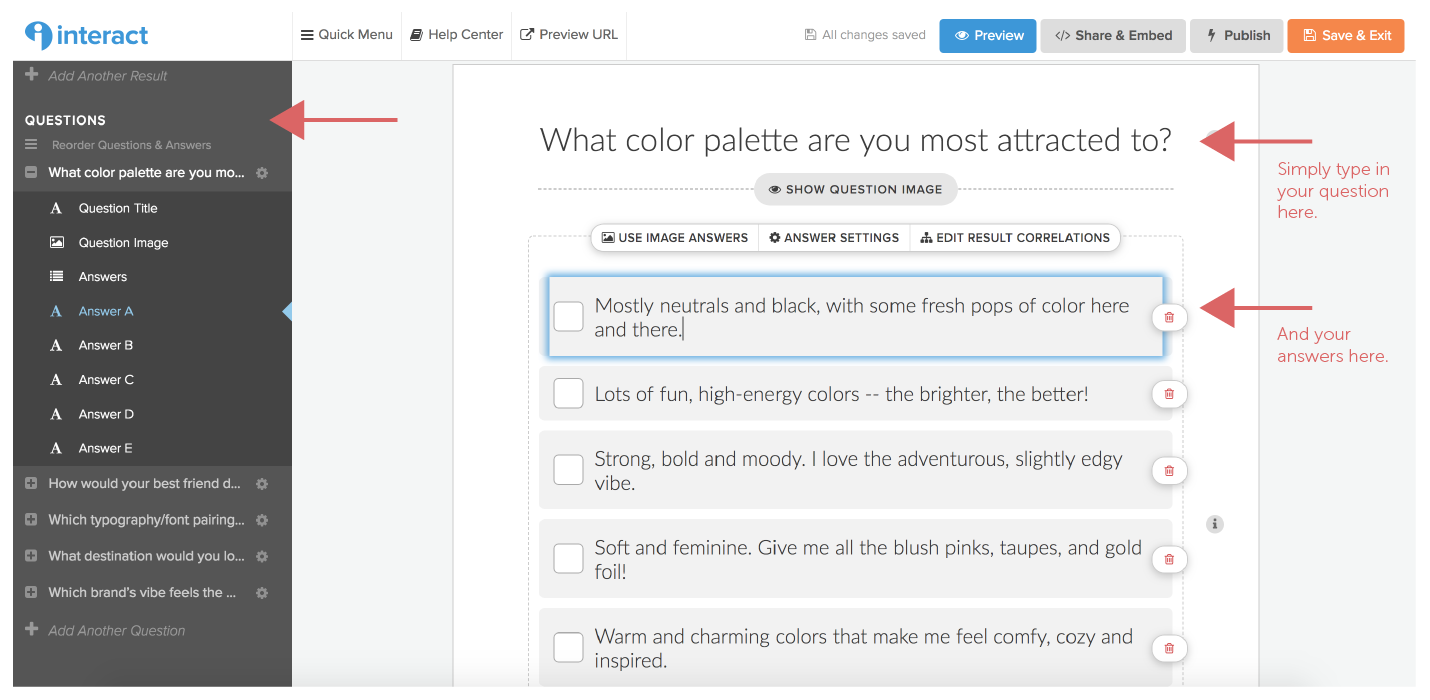Check the 'Mostly neutrals and black' answer box

[x=568, y=317]
